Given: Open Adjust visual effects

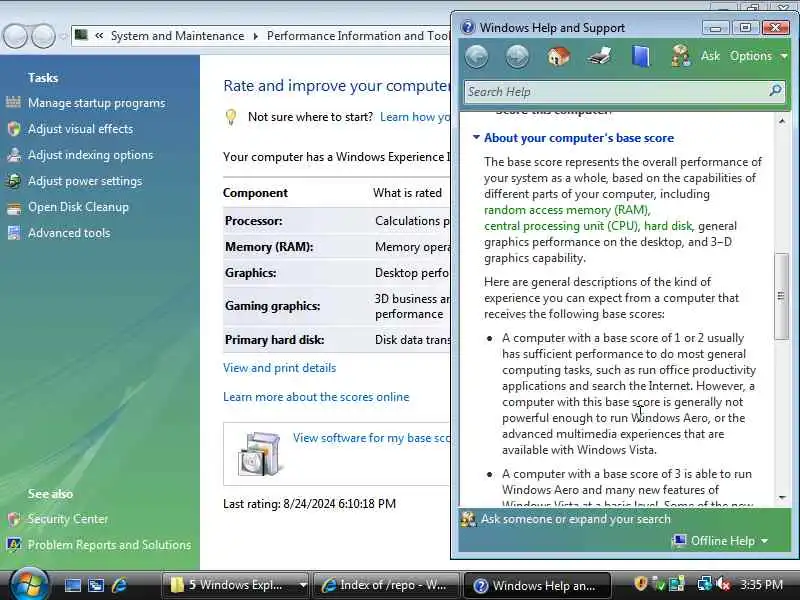Looking at the screenshot, I should point(81,129).
